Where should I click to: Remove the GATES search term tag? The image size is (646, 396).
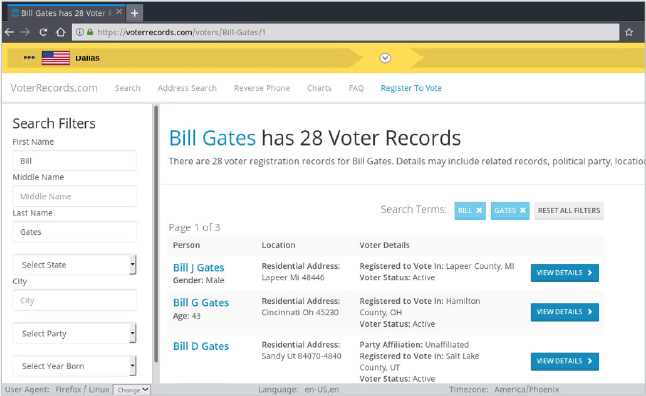coord(523,211)
